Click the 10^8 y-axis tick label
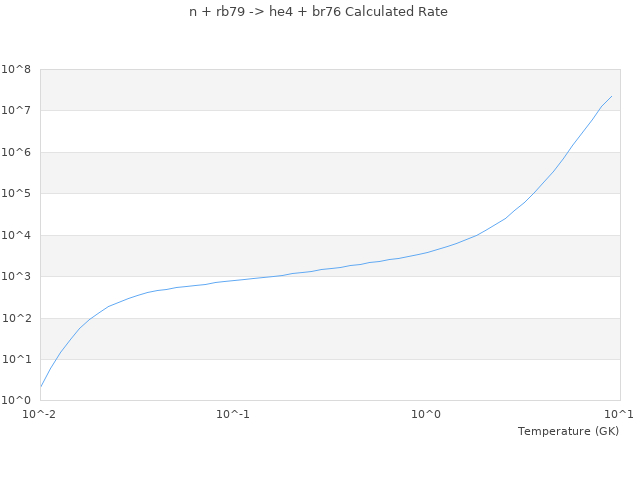 click(x=16, y=70)
